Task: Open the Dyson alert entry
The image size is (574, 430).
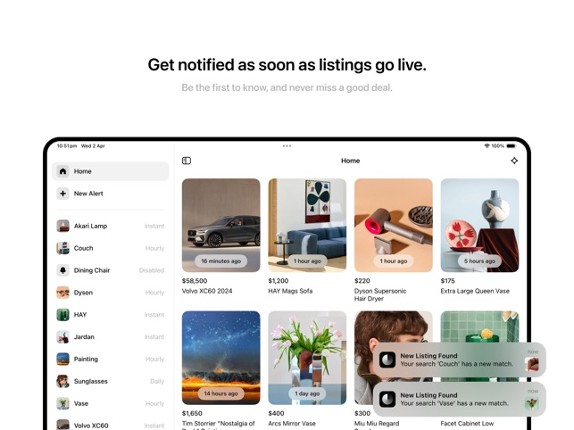Action: [110, 292]
